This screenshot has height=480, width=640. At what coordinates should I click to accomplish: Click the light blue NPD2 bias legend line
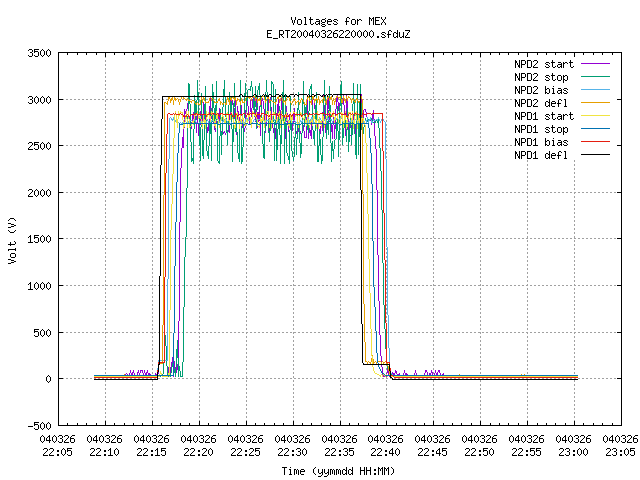coord(595,90)
